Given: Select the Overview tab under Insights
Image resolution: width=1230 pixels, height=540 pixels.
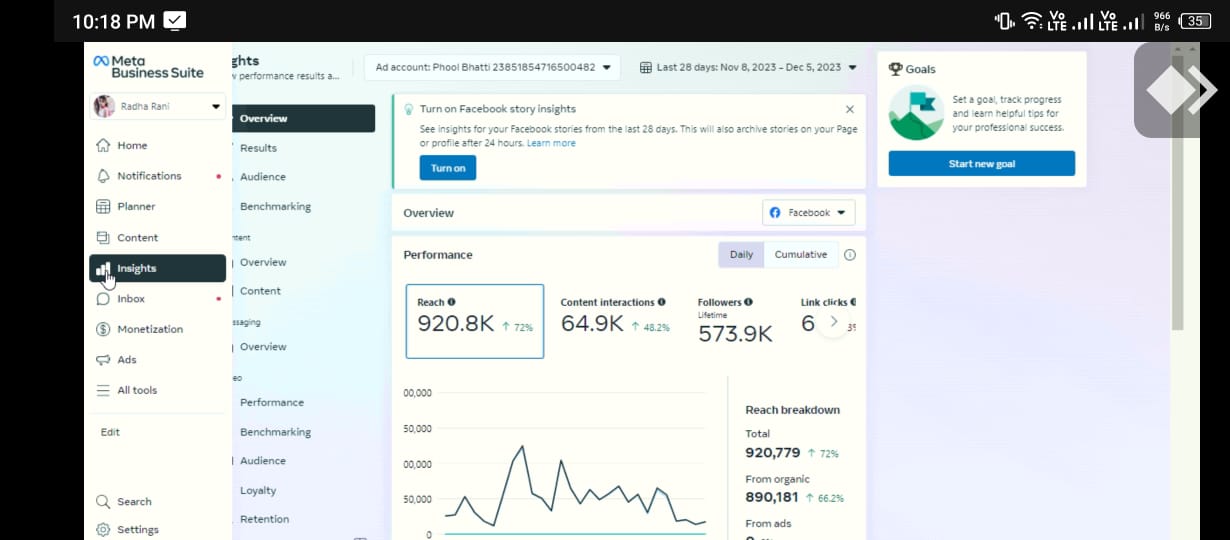Looking at the screenshot, I should (304, 118).
